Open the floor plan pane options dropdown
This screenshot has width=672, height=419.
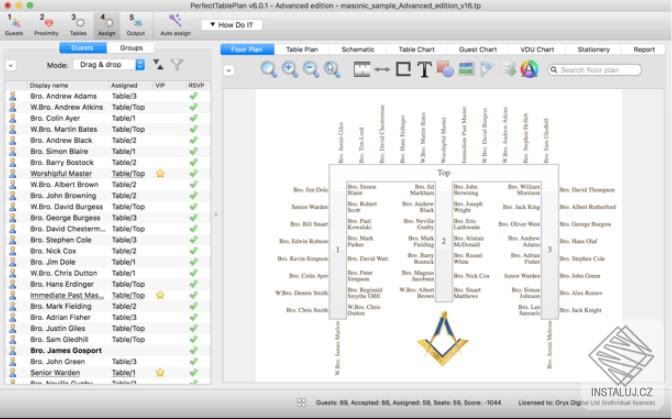point(229,70)
